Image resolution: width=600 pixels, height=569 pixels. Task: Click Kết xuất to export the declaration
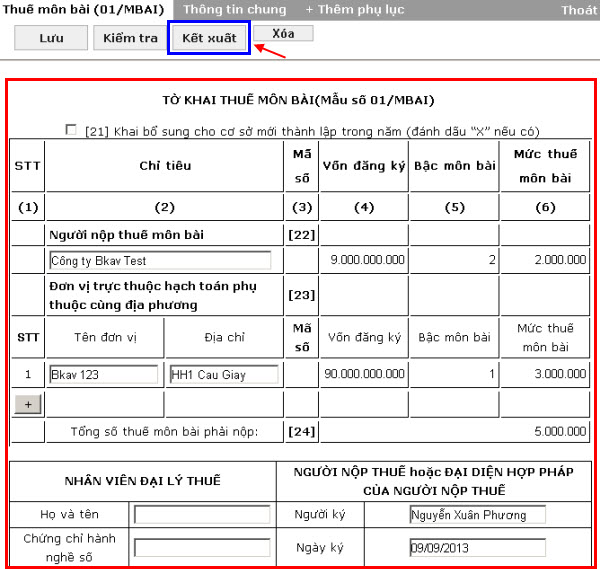pos(208,37)
